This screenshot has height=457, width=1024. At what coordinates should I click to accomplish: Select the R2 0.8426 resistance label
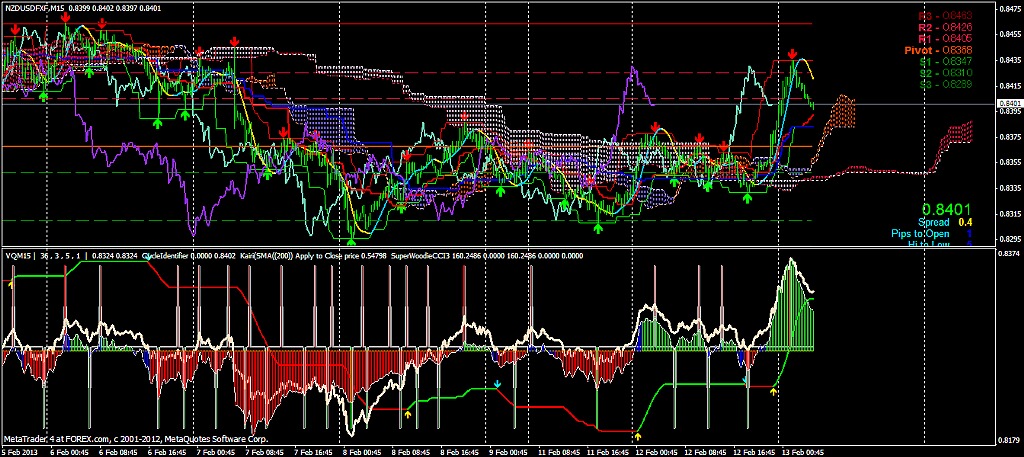tap(946, 27)
